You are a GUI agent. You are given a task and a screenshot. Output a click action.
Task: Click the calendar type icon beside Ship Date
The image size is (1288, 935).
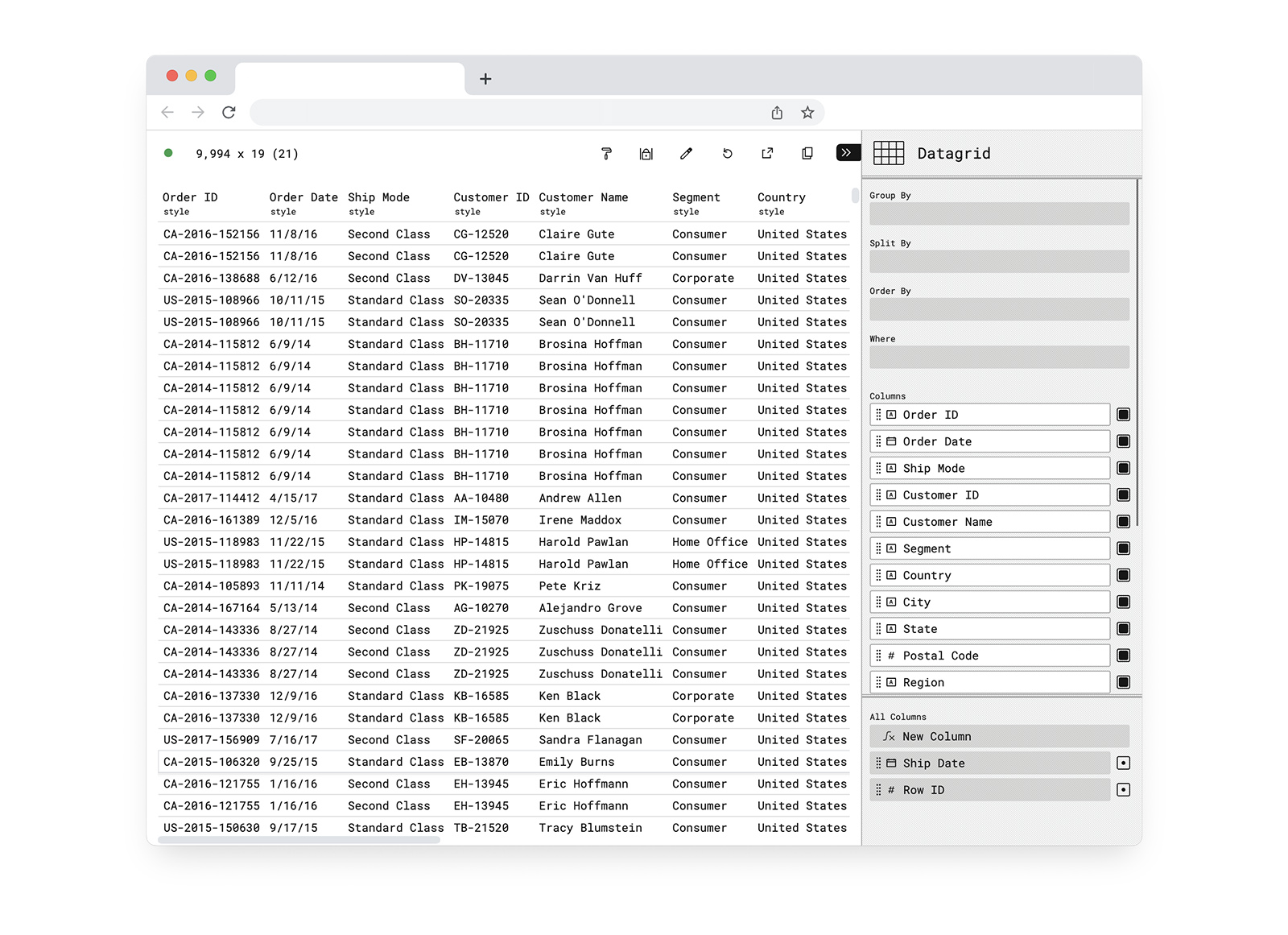[891, 763]
